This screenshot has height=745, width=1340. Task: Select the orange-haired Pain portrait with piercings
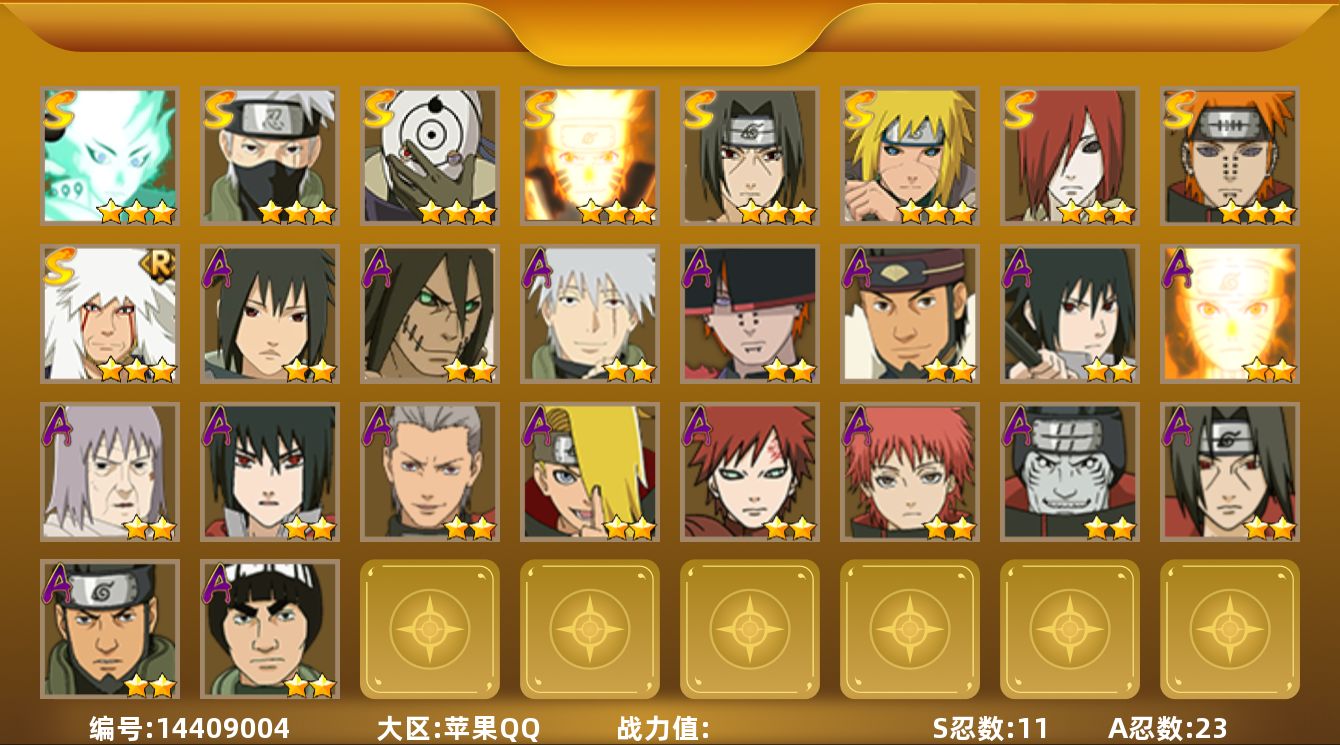pos(1230,155)
